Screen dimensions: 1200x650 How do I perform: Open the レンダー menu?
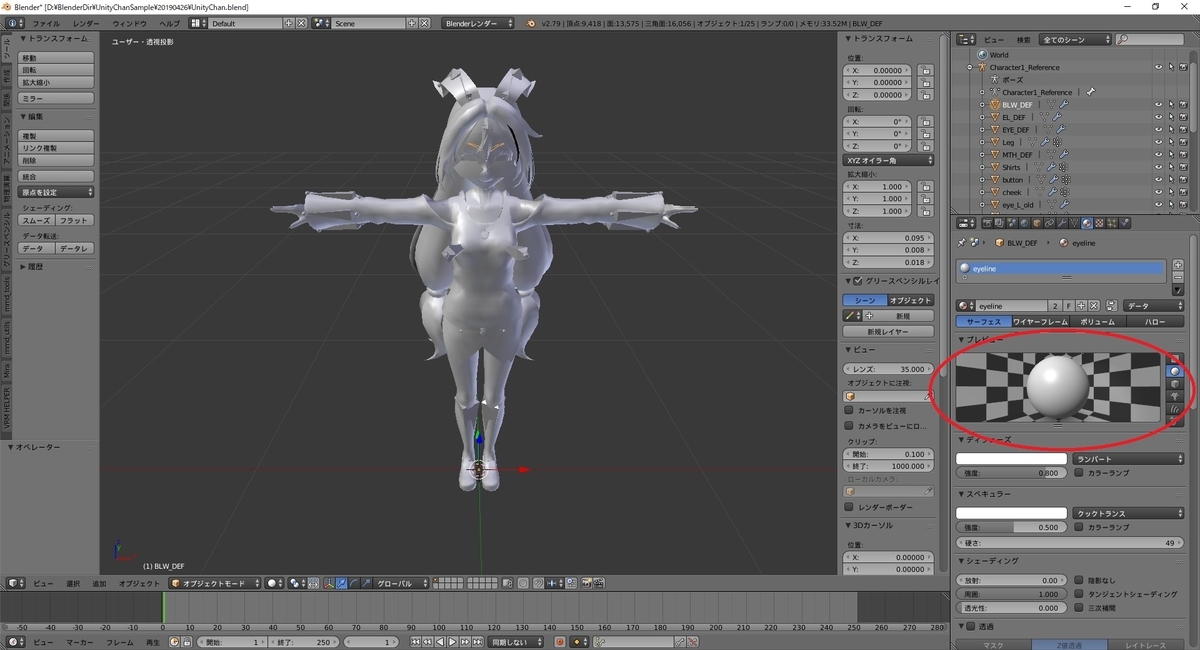[86, 23]
